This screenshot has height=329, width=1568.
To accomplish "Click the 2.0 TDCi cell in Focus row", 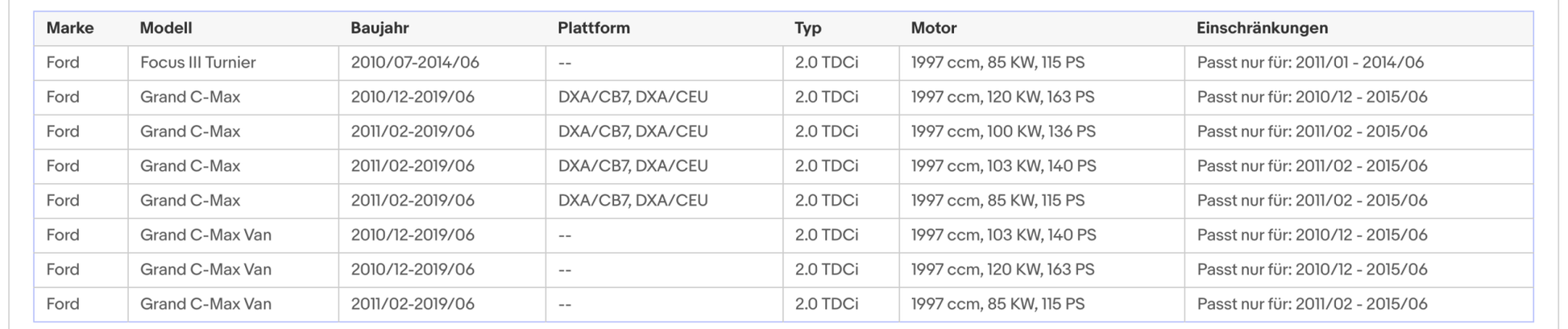I will pyautogui.click(x=840, y=63).
